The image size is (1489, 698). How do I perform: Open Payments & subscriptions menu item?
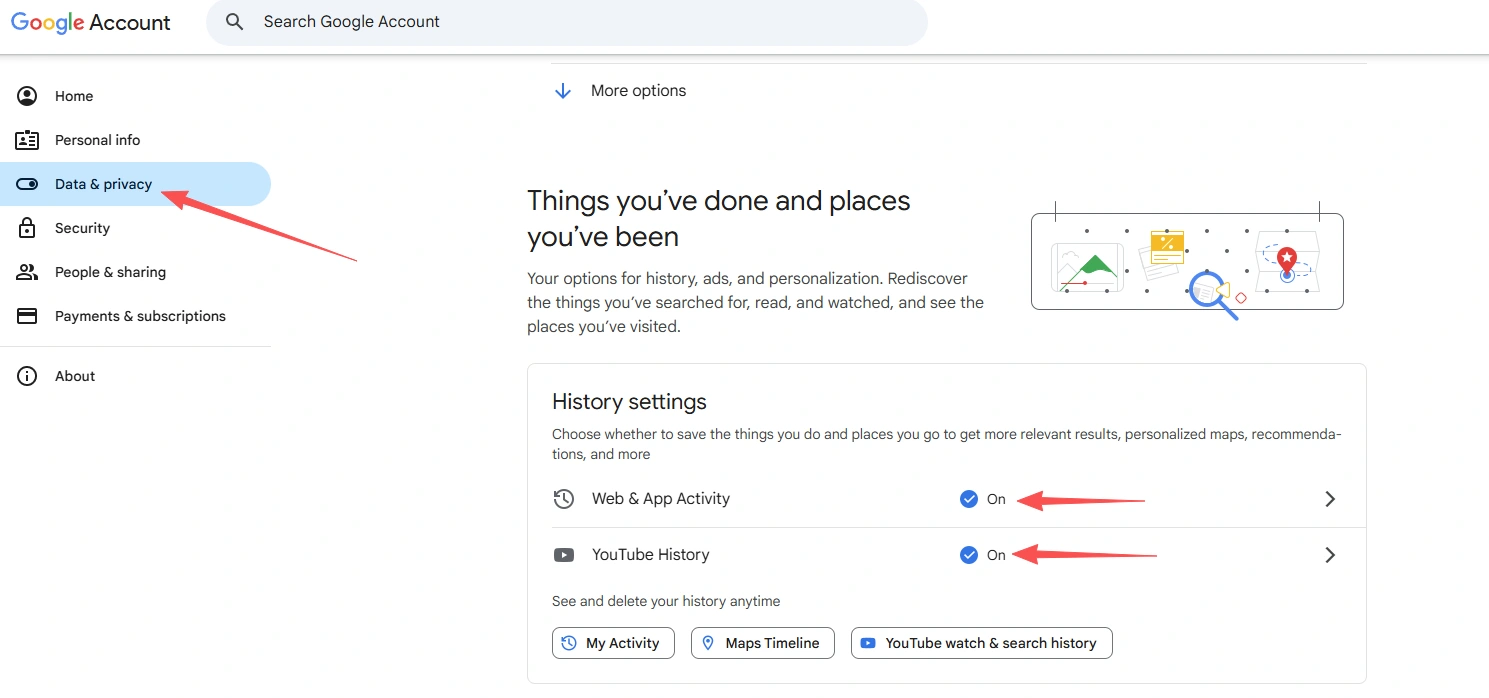(140, 316)
